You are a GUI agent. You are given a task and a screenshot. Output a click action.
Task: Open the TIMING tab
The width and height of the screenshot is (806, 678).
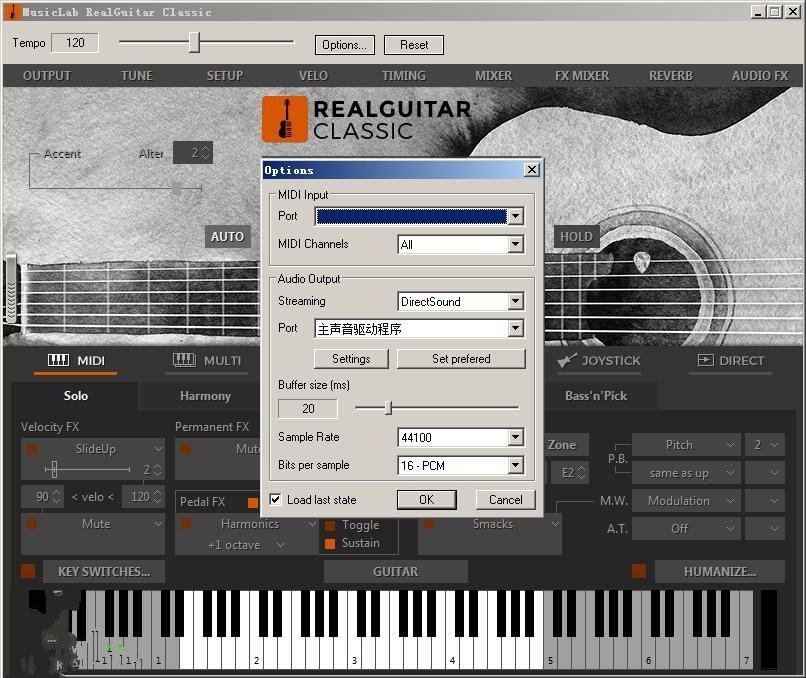click(x=404, y=76)
